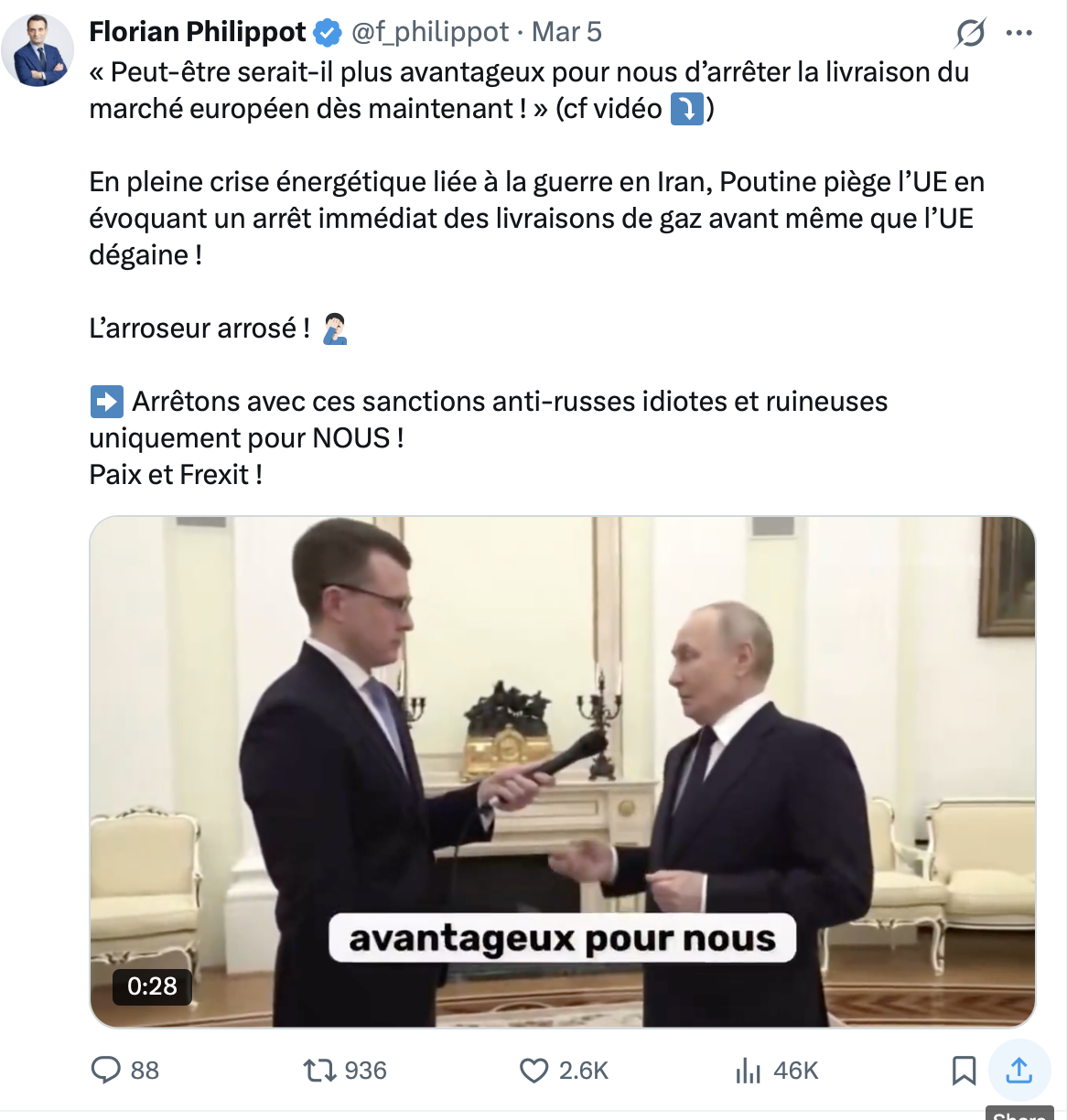This screenshot has width=1067, height=1120.
Task: Reply to the post via speech bubble icon
Action: pos(107,1070)
